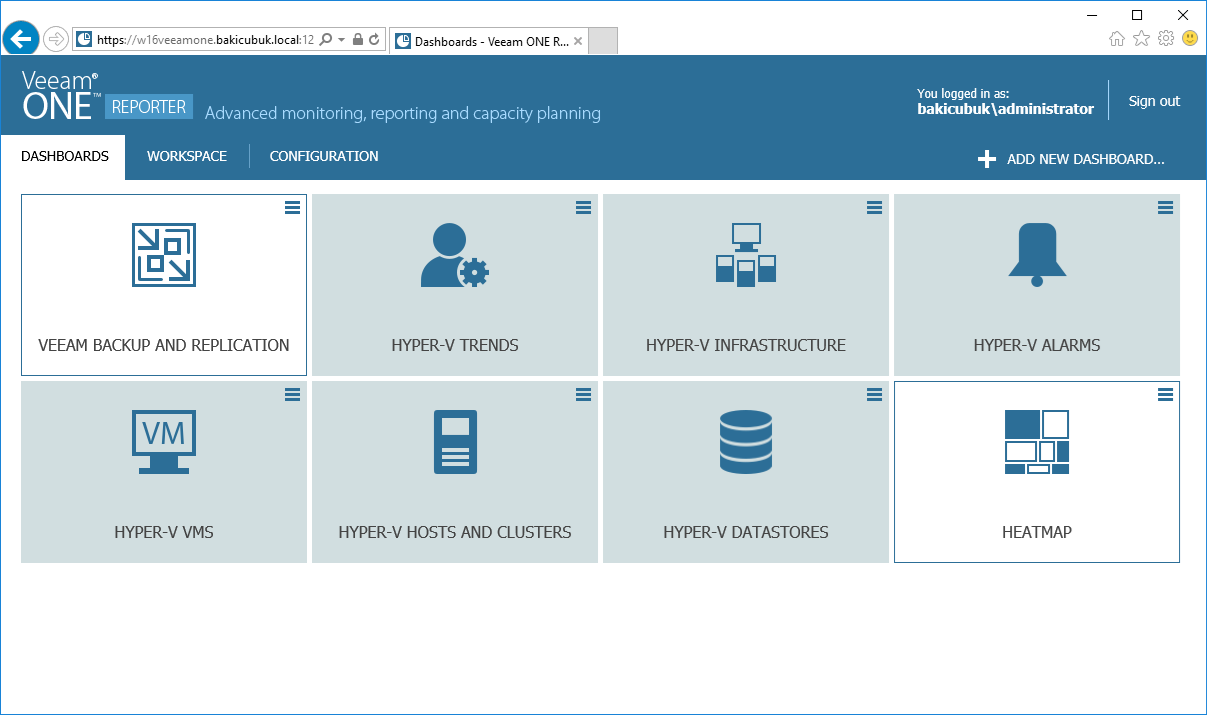The height and width of the screenshot is (715, 1207).
Task: Open menu on Hyper-V Alarms tile
Action: point(1165,207)
